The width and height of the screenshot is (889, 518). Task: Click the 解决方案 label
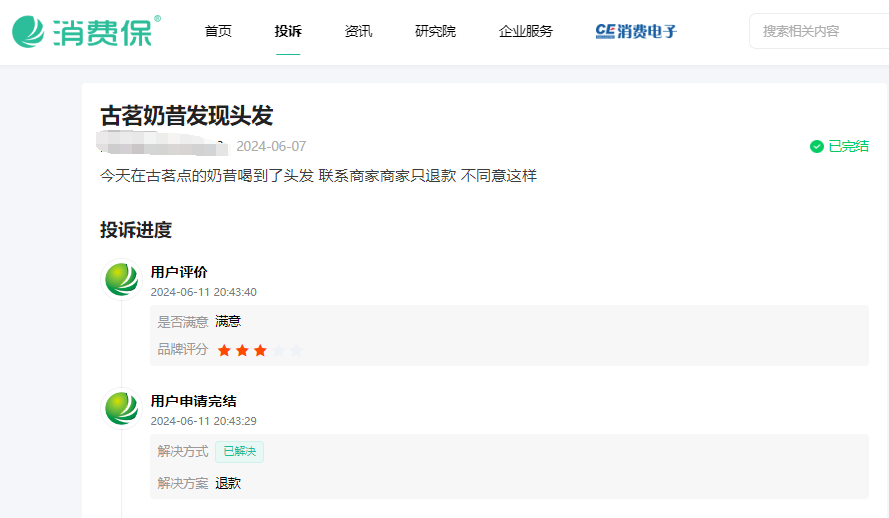coord(183,483)
